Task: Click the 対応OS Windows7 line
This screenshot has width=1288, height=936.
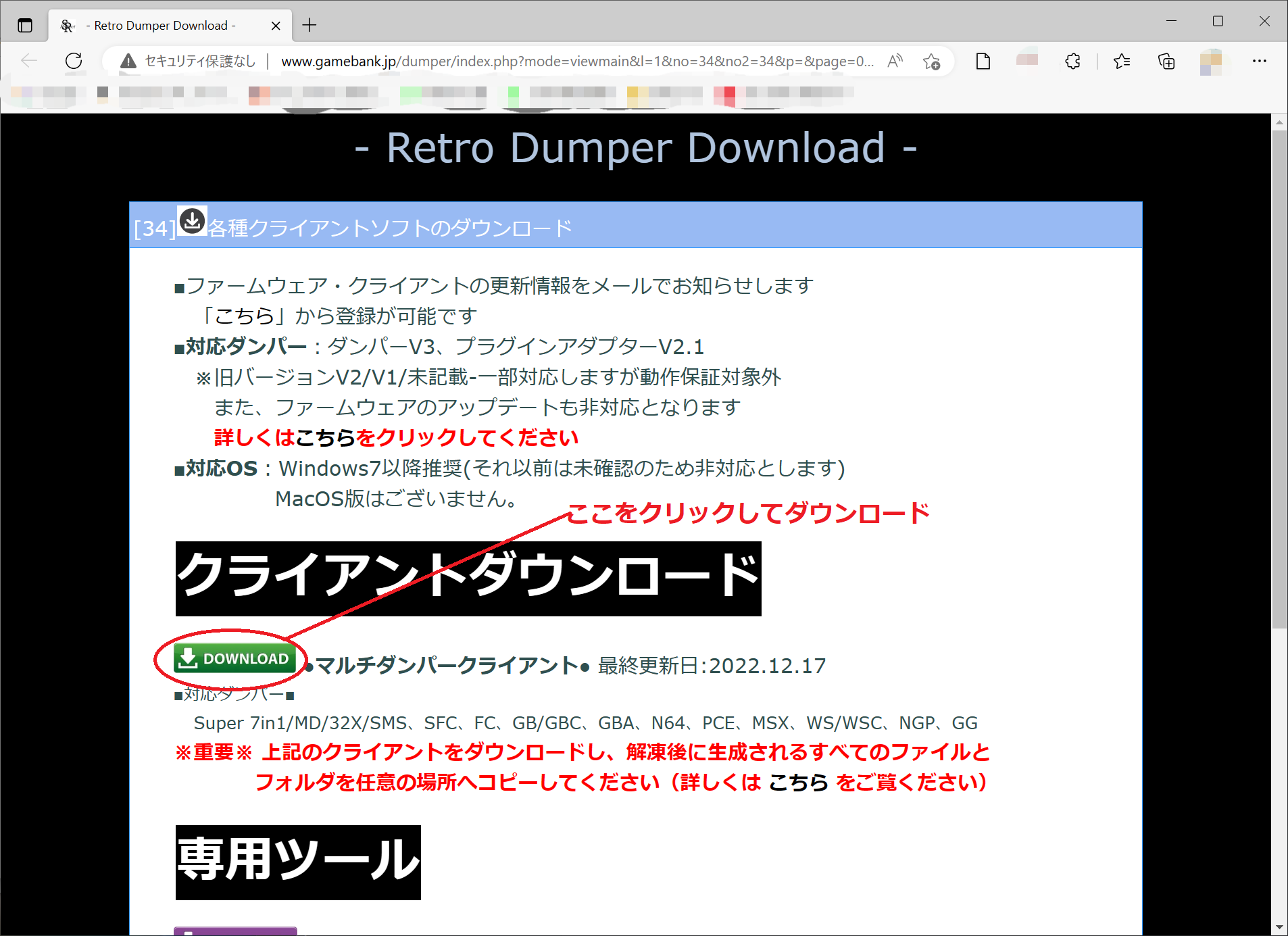Action: click(510, 468)
